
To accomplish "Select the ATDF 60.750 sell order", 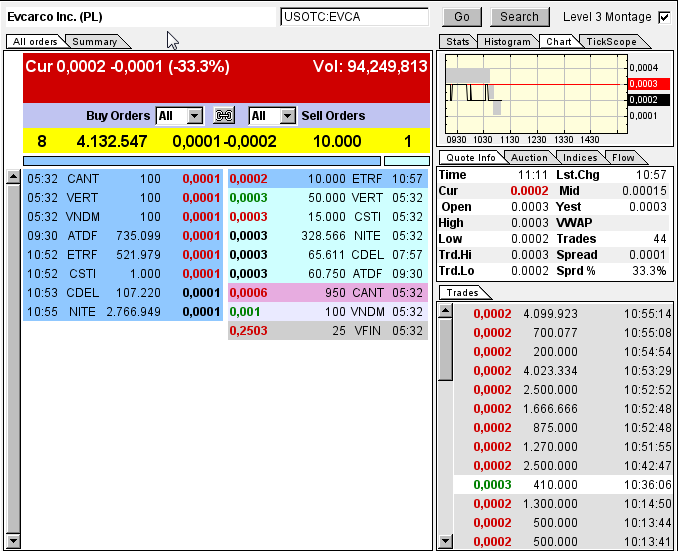I will click(x=328, y=274).
